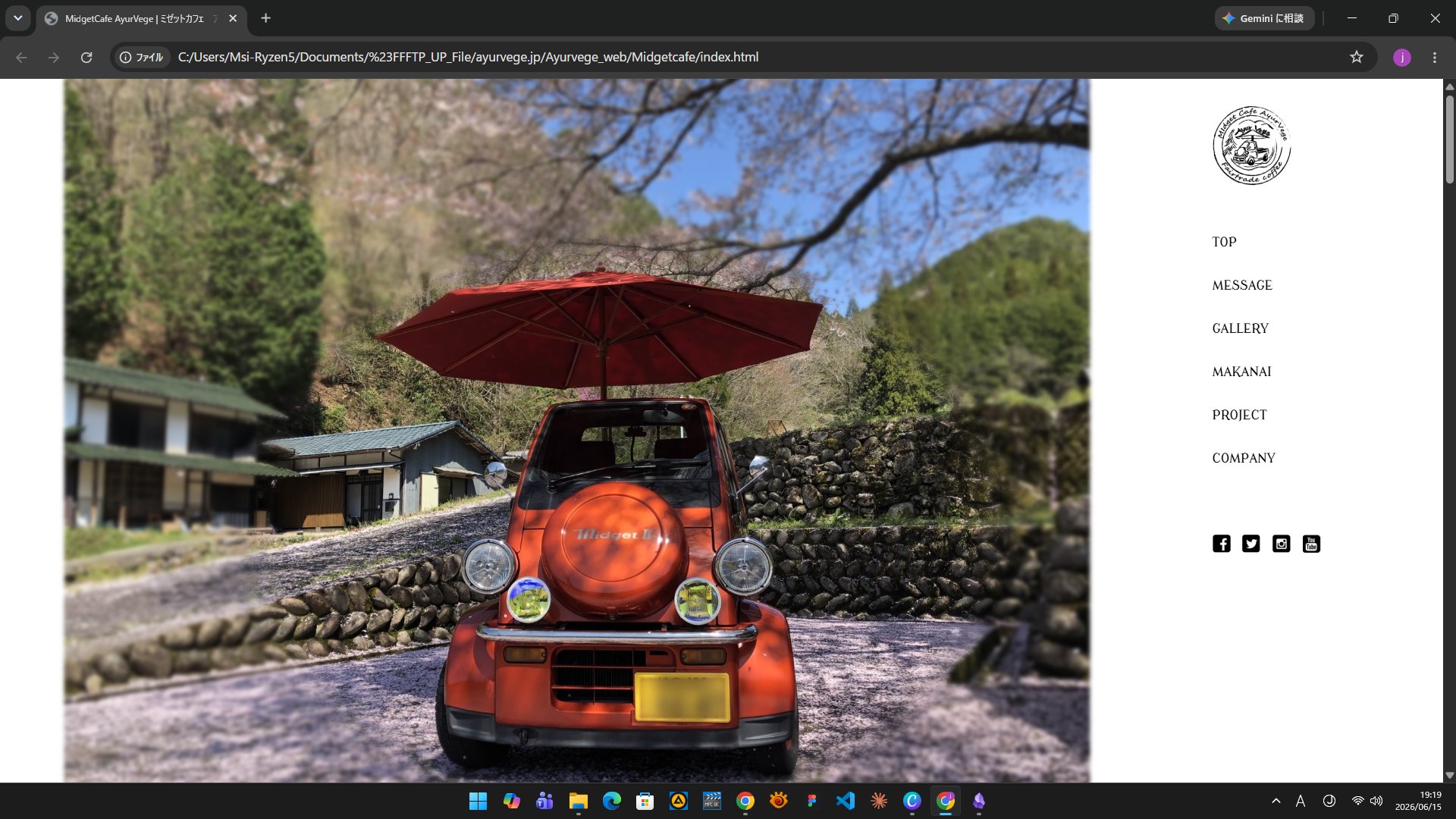The height and width of the screenshot is (840, 1456).
Task: Go forward using the browser forward arrow
Action: pyautogui.click(x=54, y=57)
